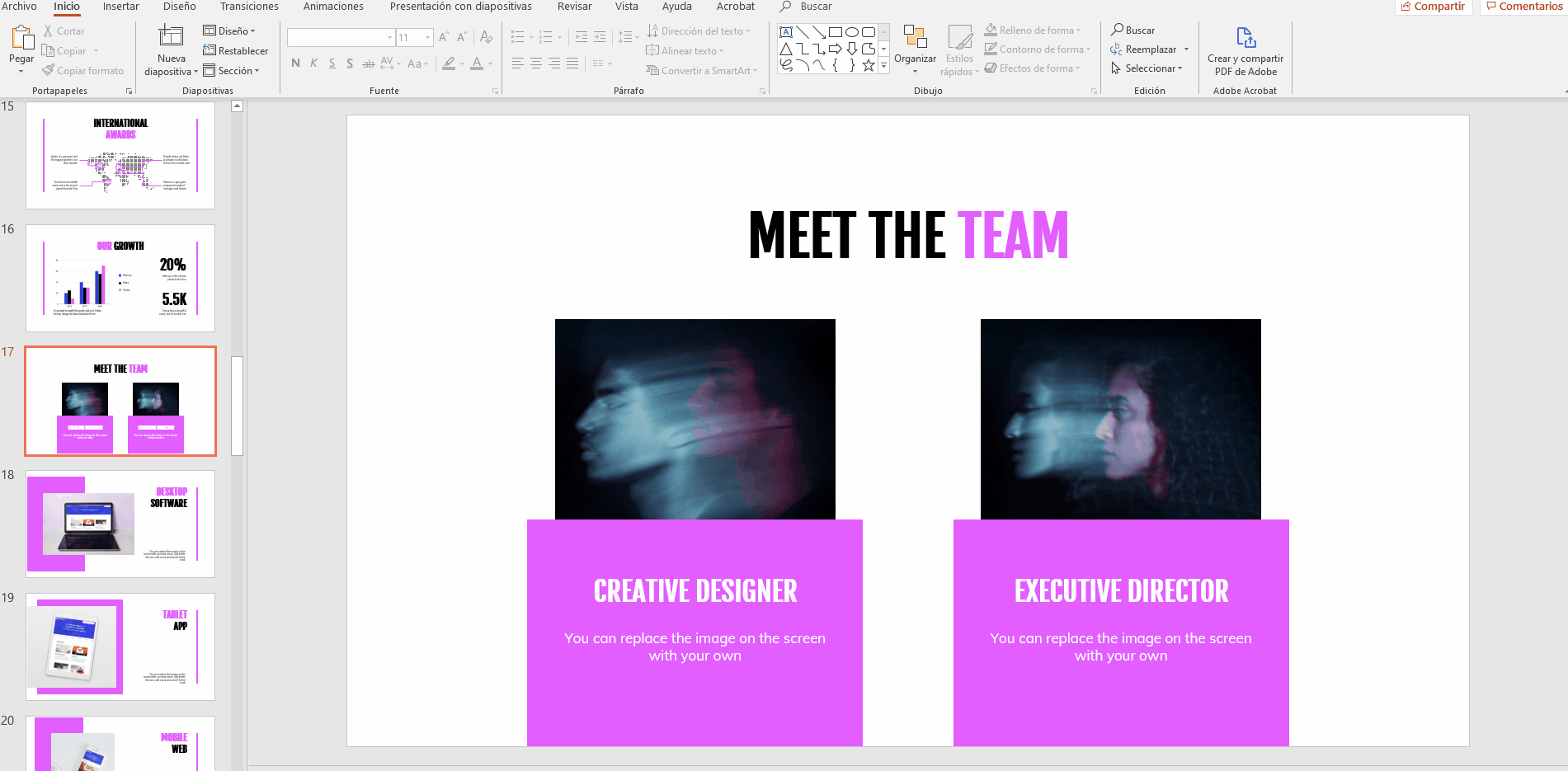This screenshot has width=1568, height=771.
Task: Select slide 15 International Awards thumbnail
Action: pos(120,155)
